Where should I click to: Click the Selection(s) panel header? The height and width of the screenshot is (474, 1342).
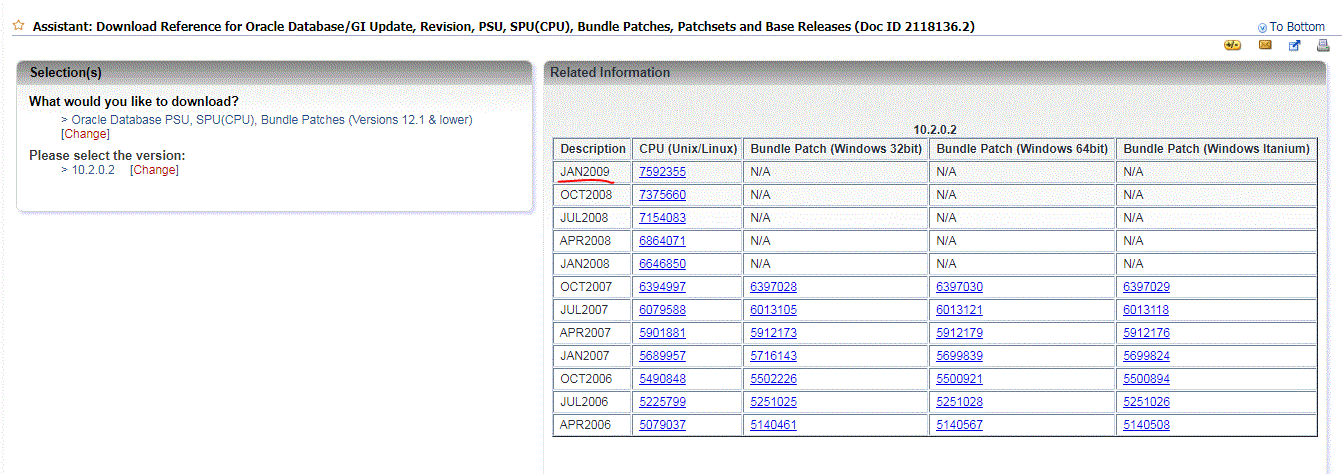pyautogui.click(x=274, y=73)
